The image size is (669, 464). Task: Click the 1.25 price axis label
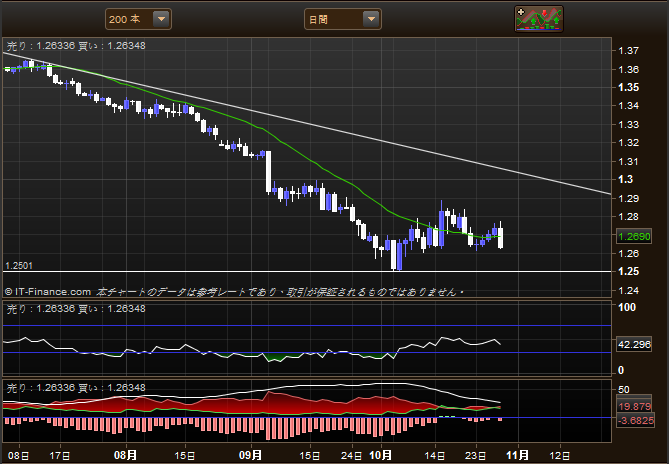click(628, 271)
